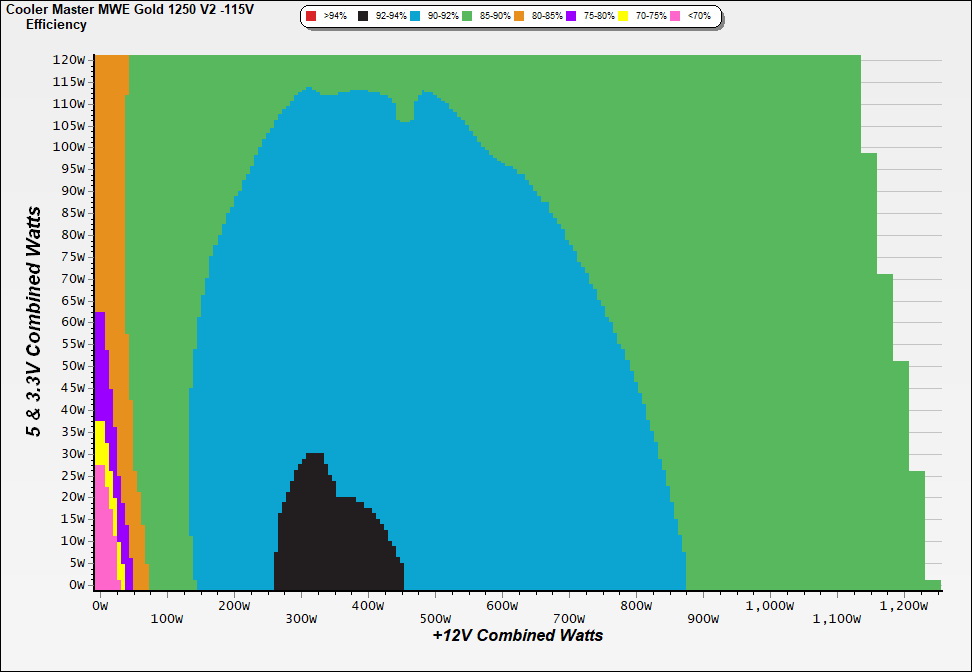The width and height of the screenshot is (972, 672).
Task: Select the black 92-94% legend swatch
Action: point(363,17)
